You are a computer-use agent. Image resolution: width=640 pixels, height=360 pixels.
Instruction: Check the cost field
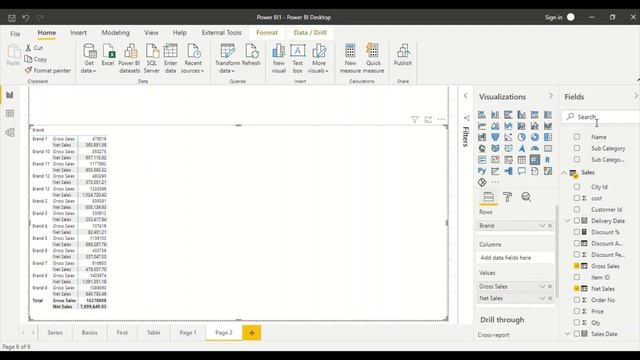pyautogui.click(x=577, y=198)
